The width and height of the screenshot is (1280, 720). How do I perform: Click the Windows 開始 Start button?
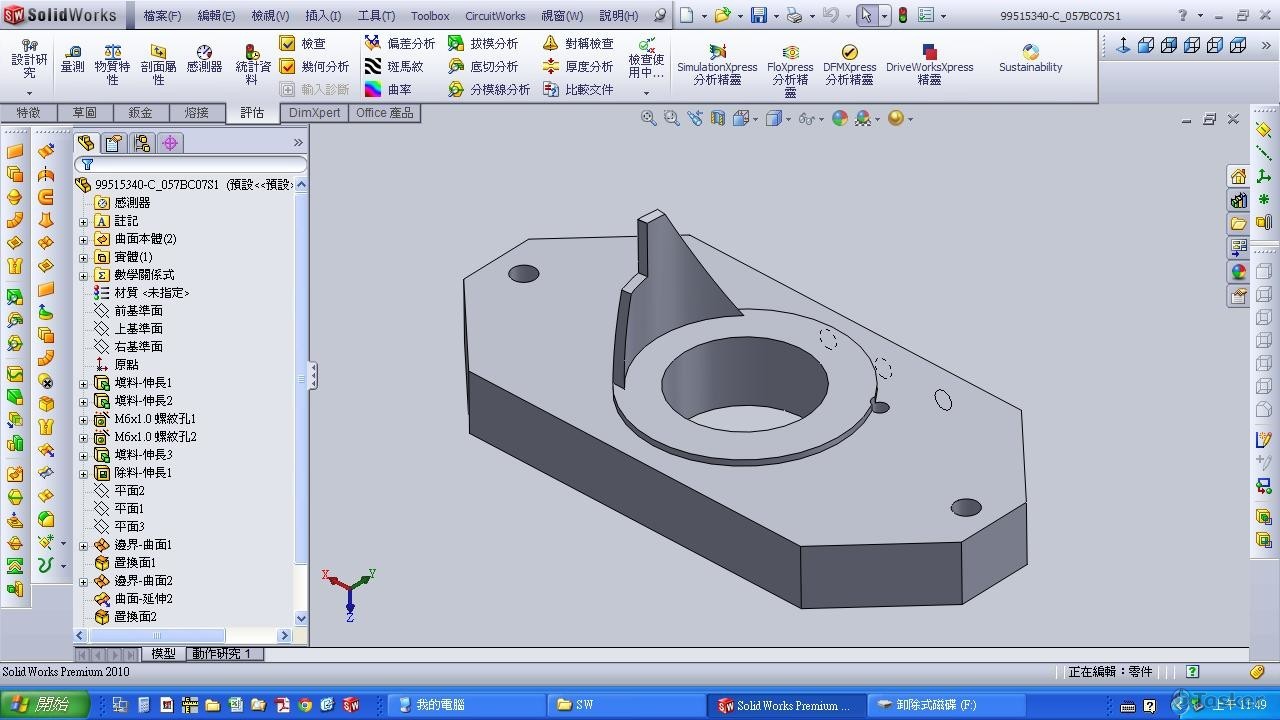(x=44, y=705)
